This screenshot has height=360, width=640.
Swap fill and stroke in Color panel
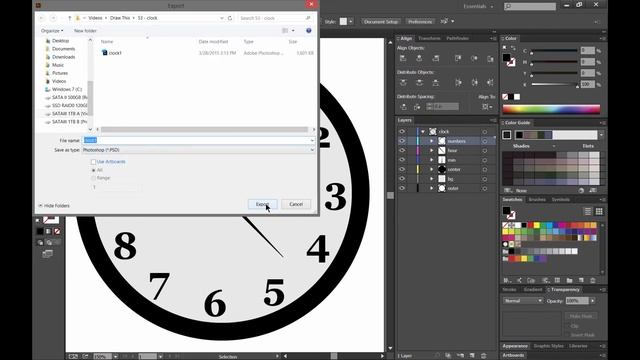pos(513,48)
